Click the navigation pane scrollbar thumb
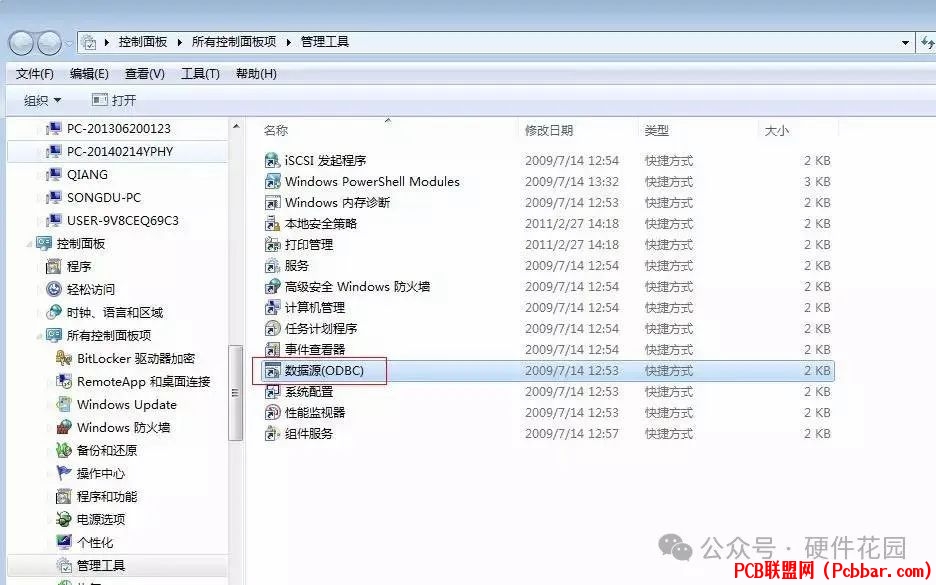 [235, 393]
